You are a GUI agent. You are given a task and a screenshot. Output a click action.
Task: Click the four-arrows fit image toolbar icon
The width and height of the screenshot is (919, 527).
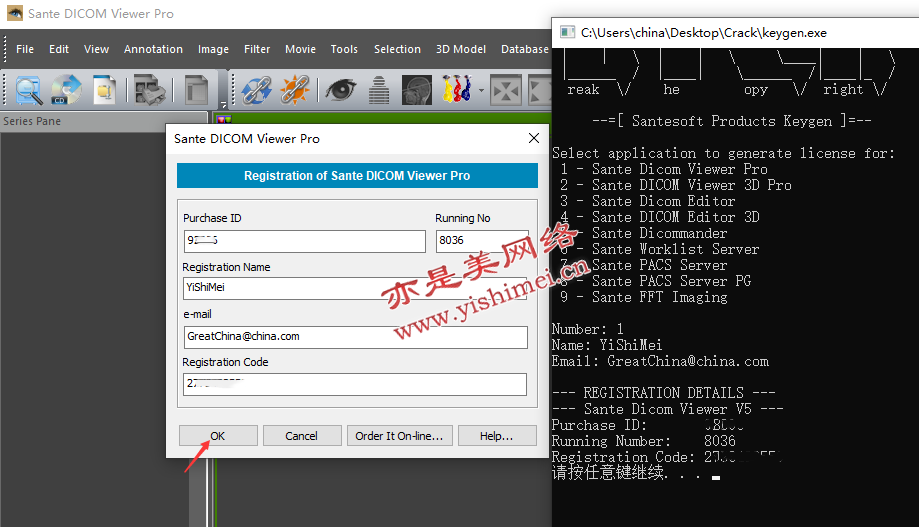click(506, 90)
